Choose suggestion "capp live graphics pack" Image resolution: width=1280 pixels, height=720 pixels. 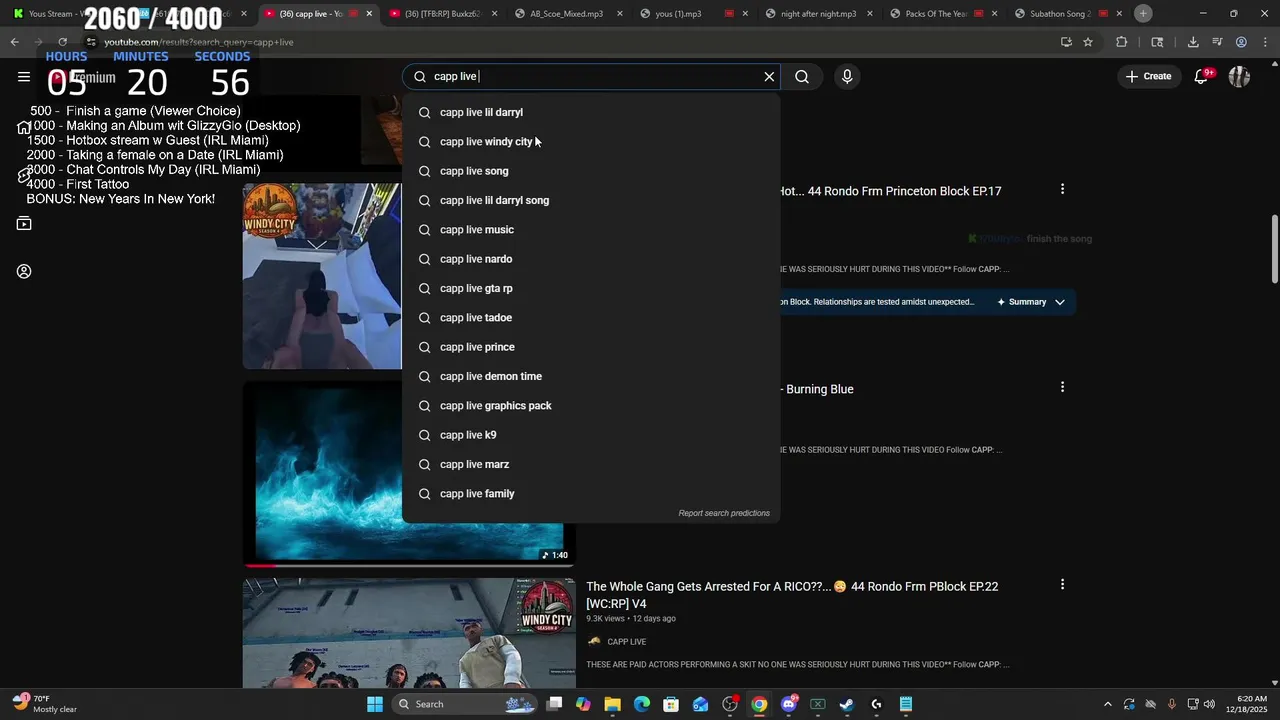(x=591, y=406)
